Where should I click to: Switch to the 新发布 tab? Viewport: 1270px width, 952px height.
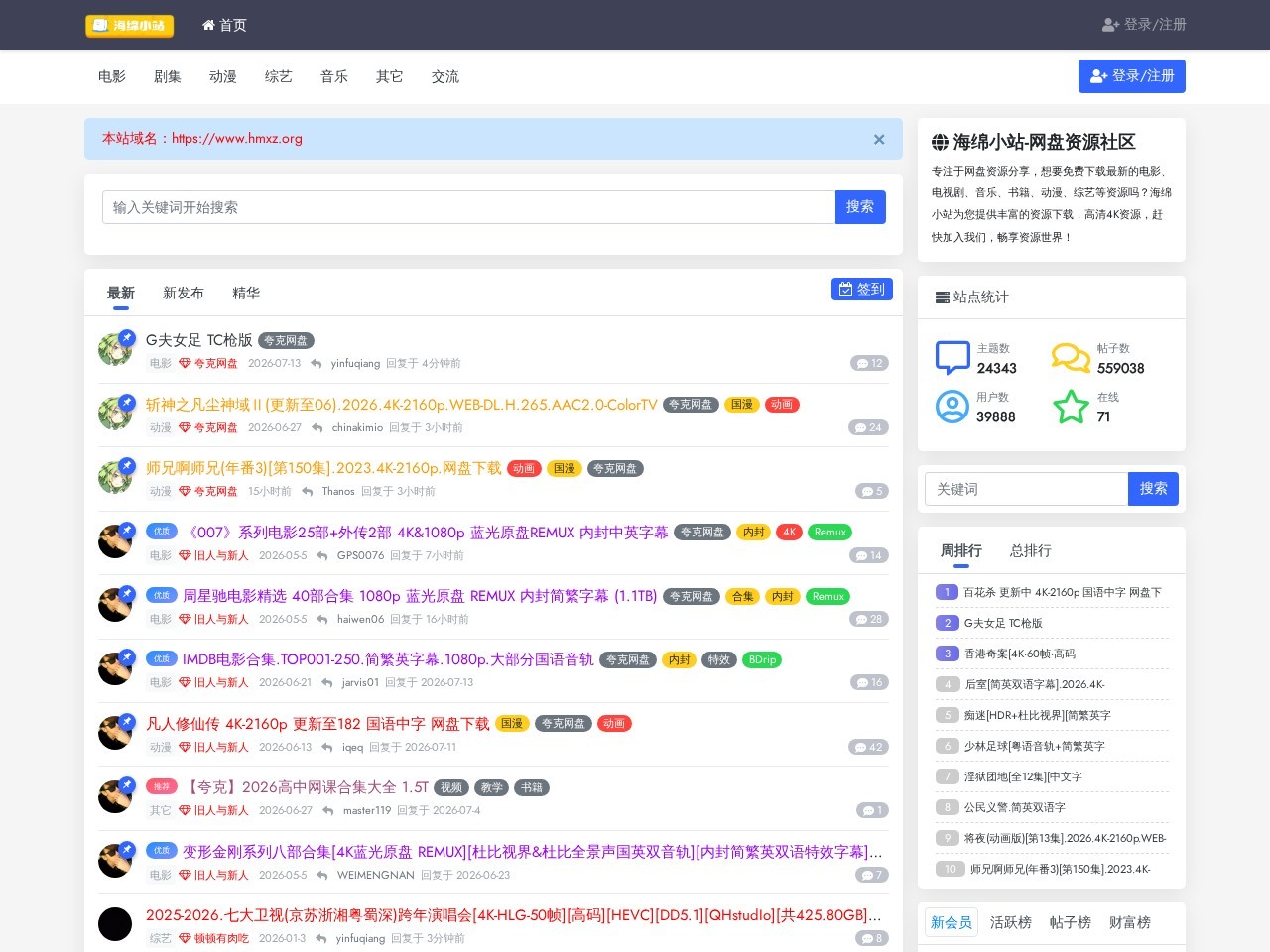click(184, 293)
